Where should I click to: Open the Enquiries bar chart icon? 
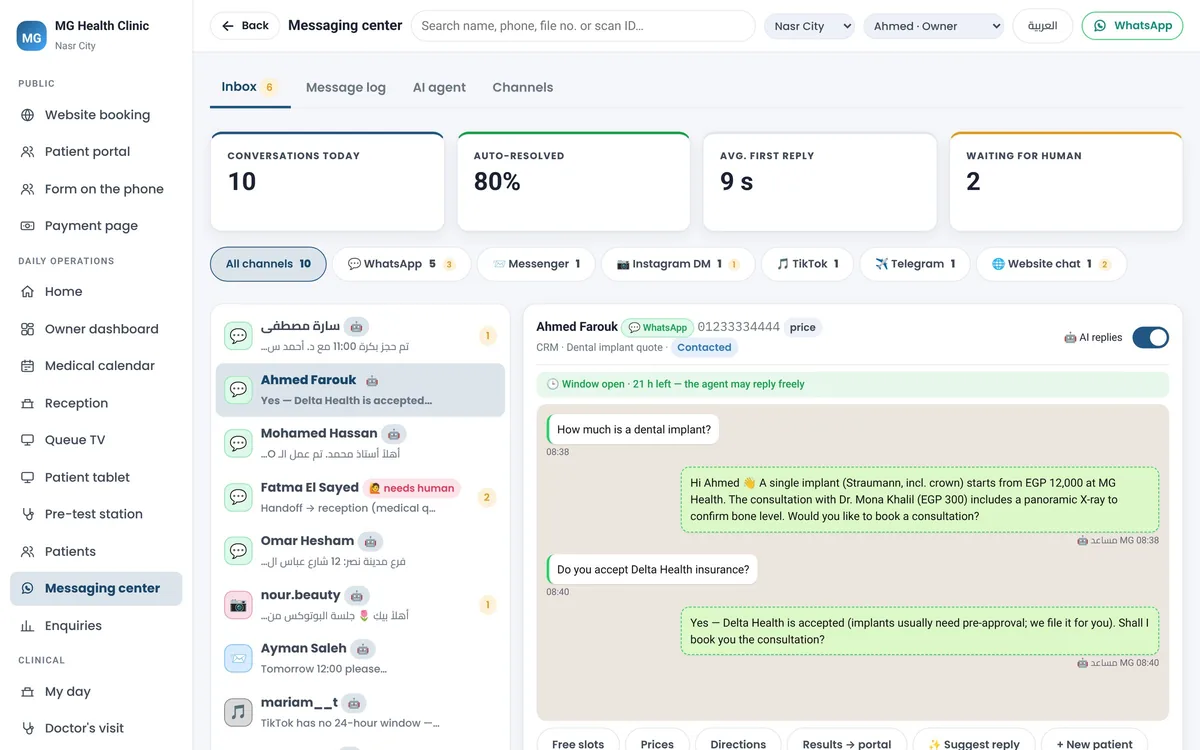(x=27, y=626)
